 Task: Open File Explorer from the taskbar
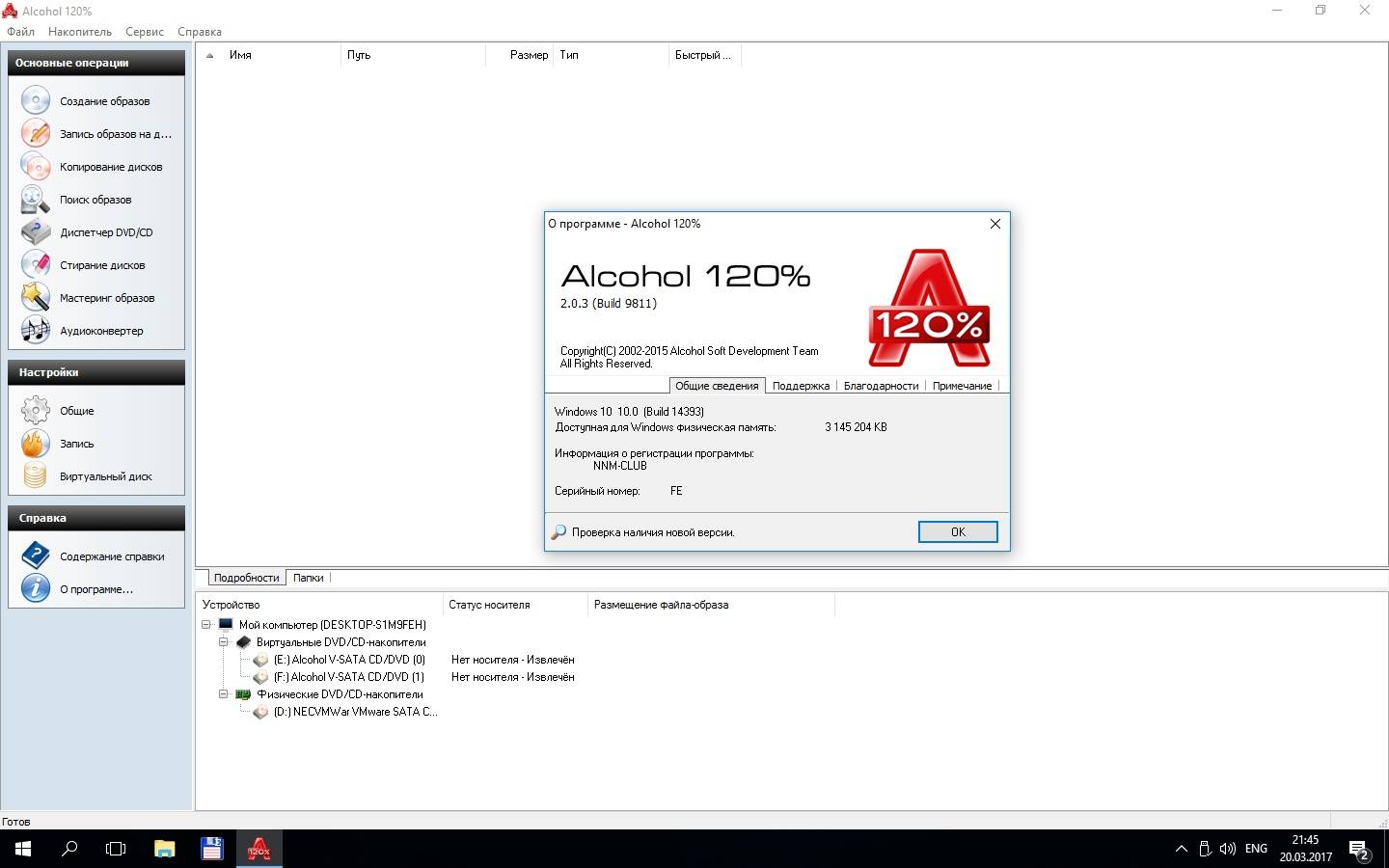tap(164, 849)
